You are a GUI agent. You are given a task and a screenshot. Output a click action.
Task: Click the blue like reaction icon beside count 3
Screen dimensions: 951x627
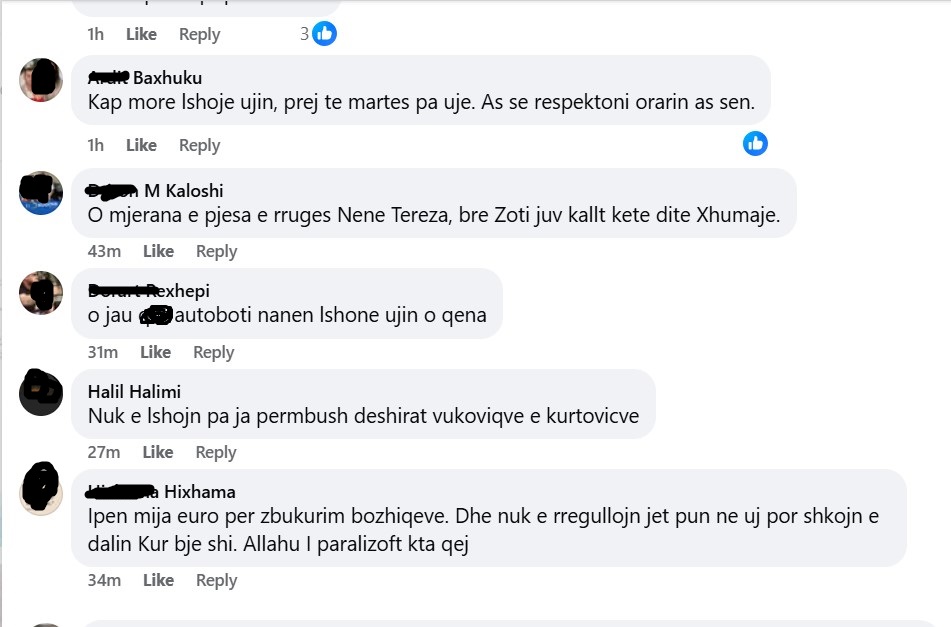[x=324, y=34]
